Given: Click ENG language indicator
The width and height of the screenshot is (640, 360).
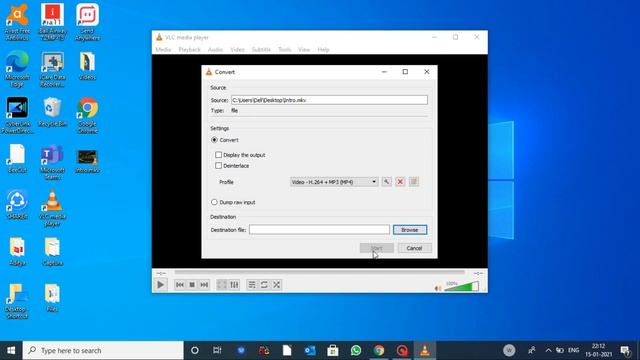Looking at the screenshot, I should coord(573,350).
